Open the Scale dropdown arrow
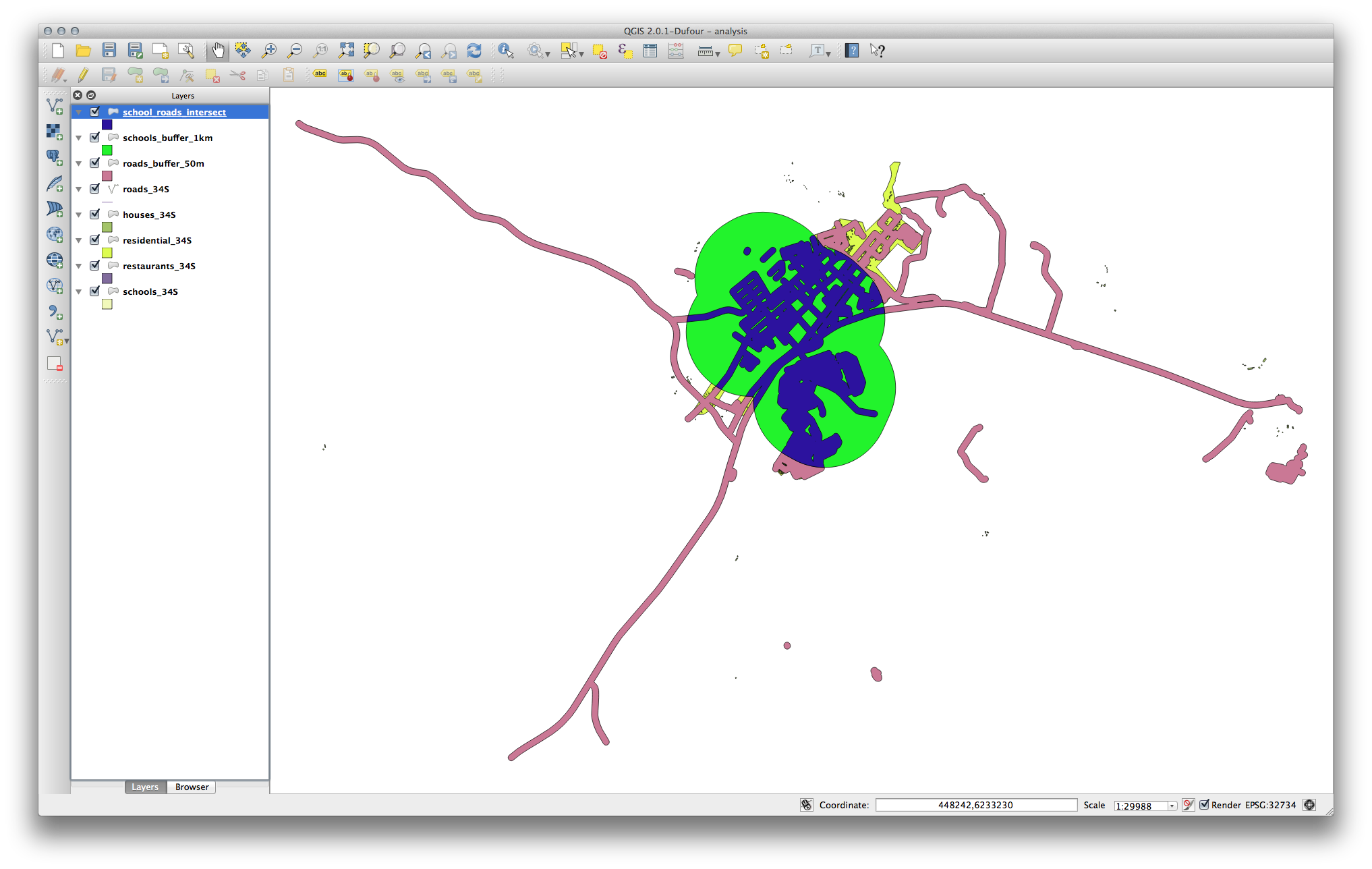 1172,806
